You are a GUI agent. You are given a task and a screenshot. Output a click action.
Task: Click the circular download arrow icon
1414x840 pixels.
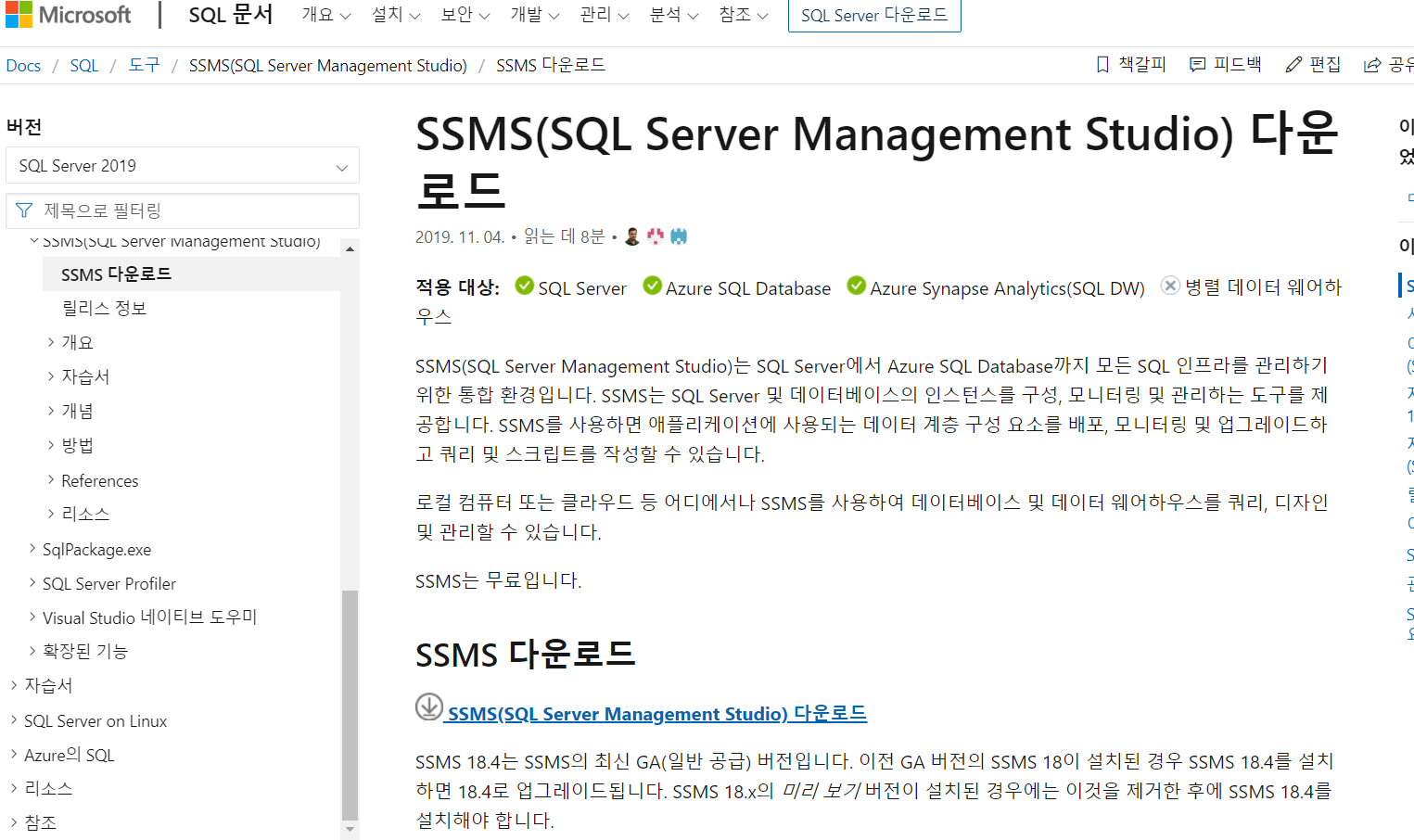click(x=428, y=706)
